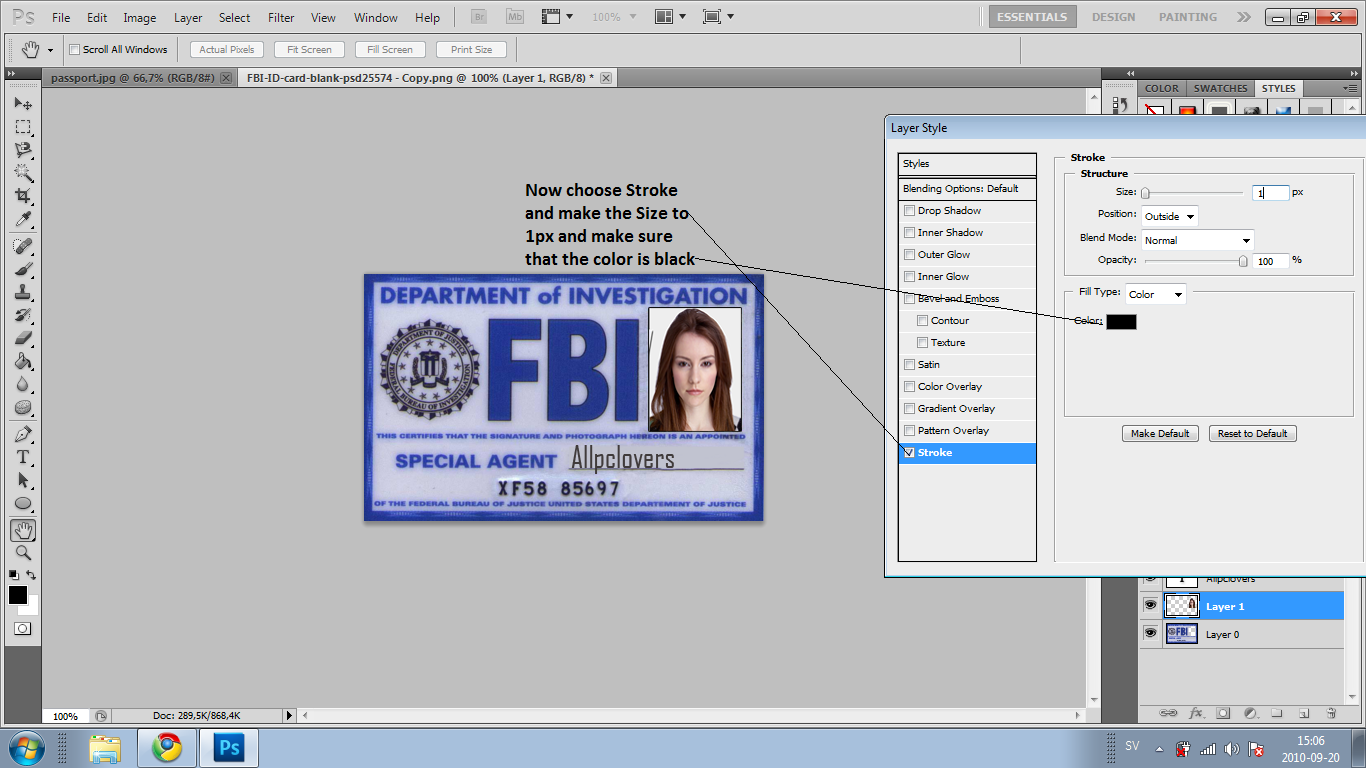Open the stroke Position dropdown

pos(1170,216)
